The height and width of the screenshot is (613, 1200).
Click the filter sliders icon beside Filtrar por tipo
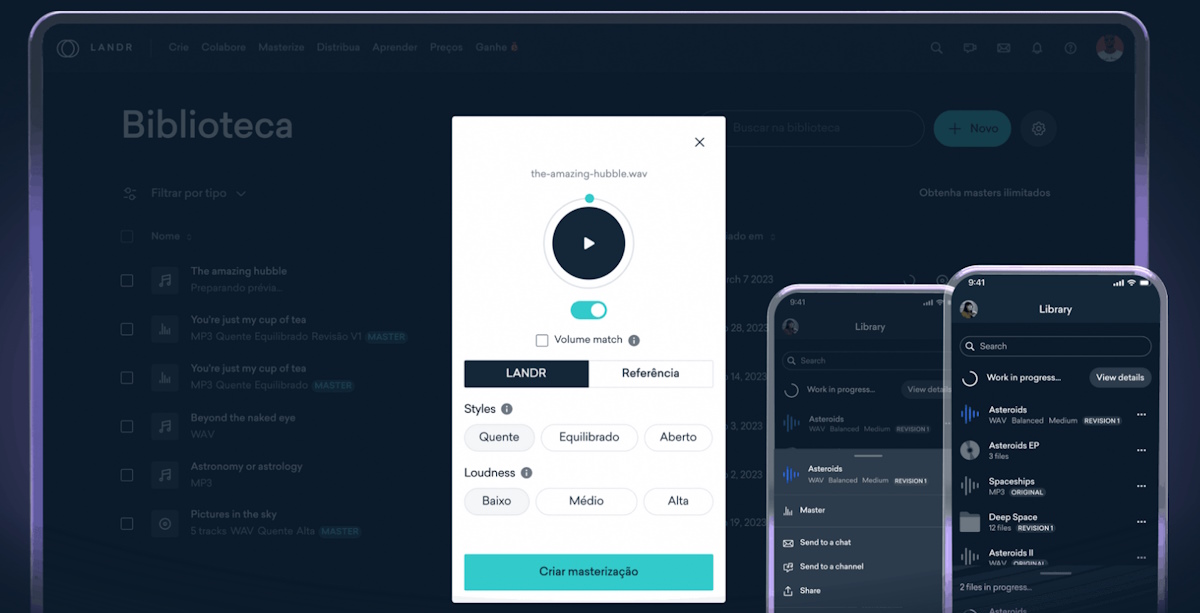coord(130,193)
